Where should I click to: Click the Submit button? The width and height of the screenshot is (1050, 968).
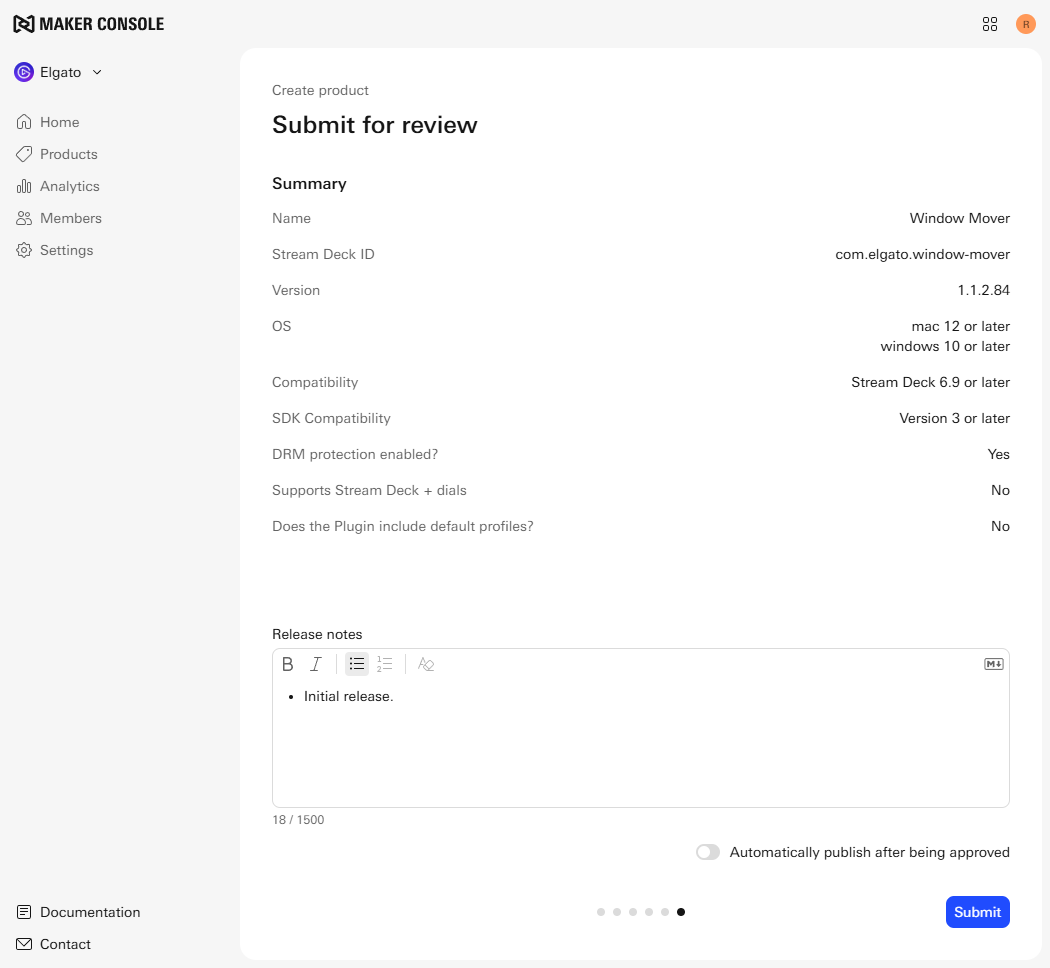[977, 912]
